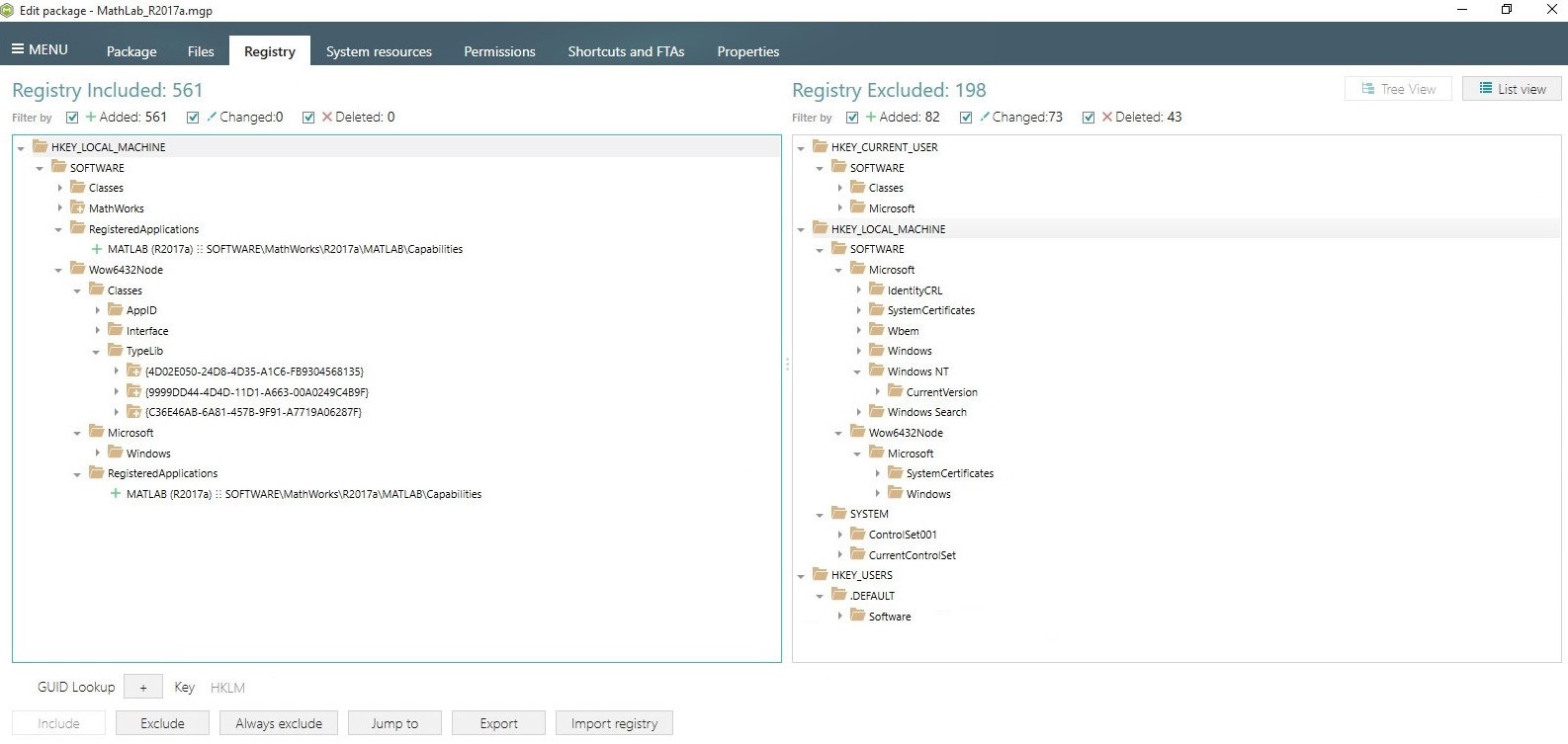The height and width of the screenshot is (744, 1568).
Task: Expand the MathWorks node
Action: pos(59,207)
